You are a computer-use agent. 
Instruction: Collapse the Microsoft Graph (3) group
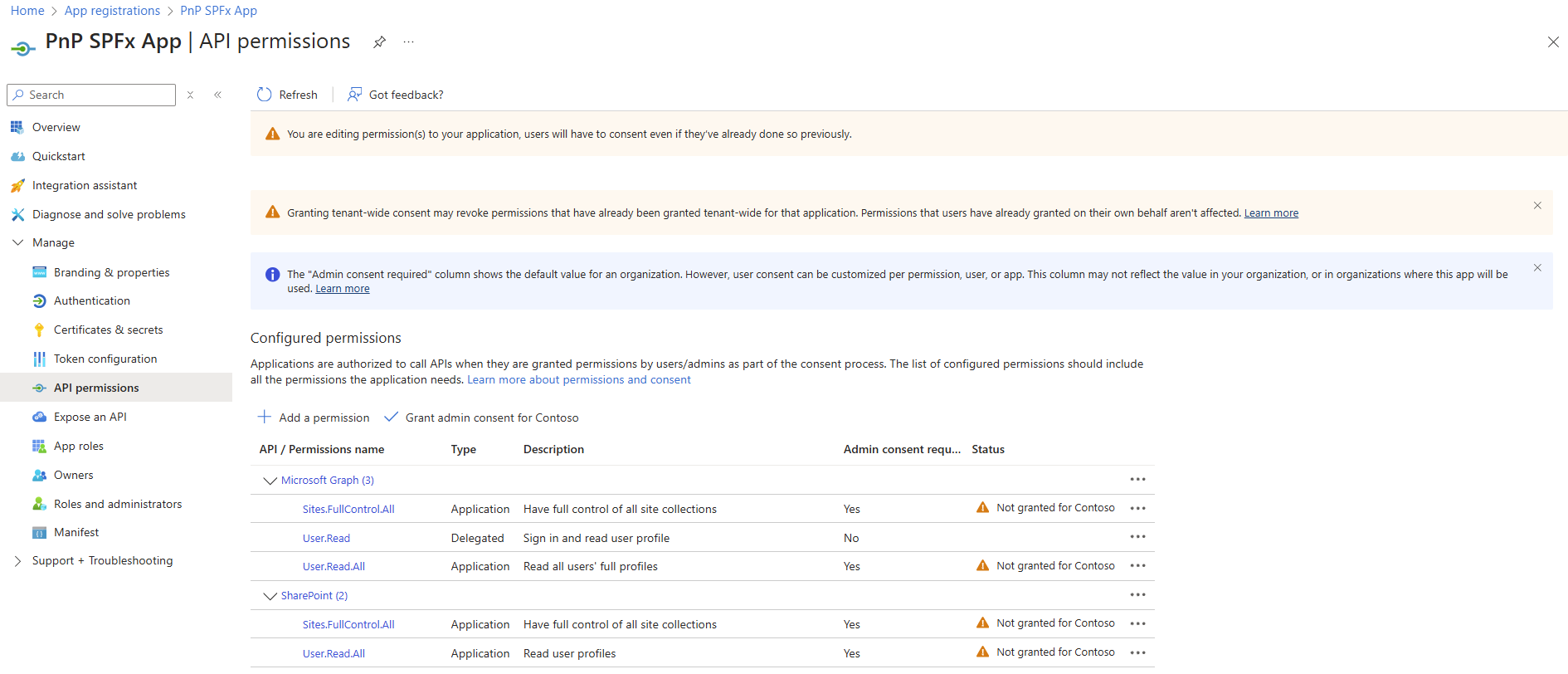pos(270,481)
